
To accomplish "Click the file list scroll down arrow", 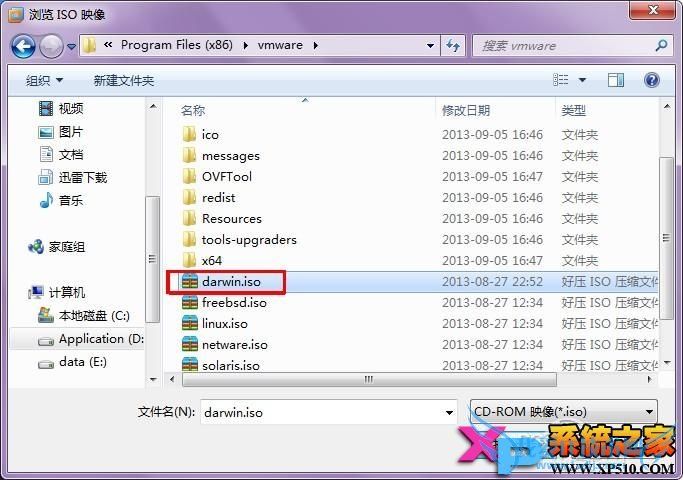I will pyautogui.click(x=667, y=362).
